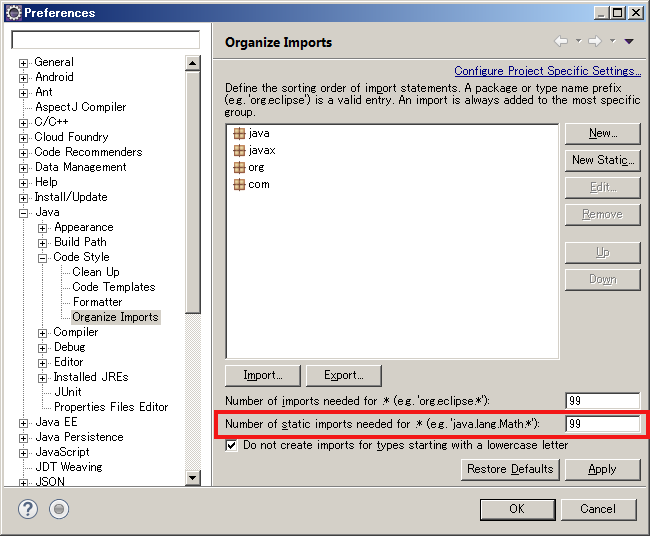Expand the Help tree node
This screenshot has width=650, height=536.
point(23,183)
